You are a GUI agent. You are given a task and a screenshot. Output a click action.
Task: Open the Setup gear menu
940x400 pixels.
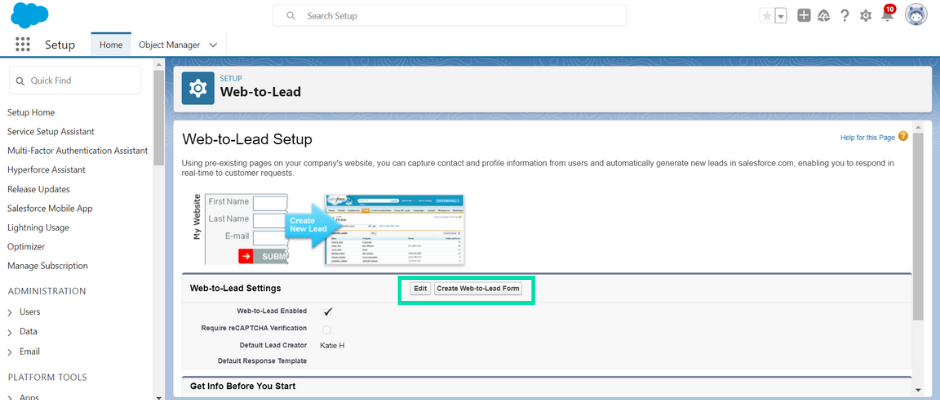click(x=866, y=16)
